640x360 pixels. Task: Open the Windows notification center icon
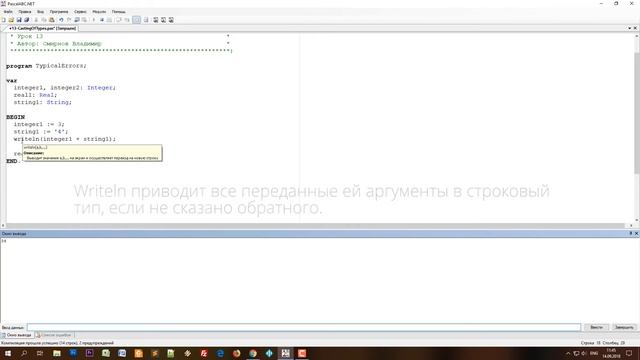tap(629, 353)
